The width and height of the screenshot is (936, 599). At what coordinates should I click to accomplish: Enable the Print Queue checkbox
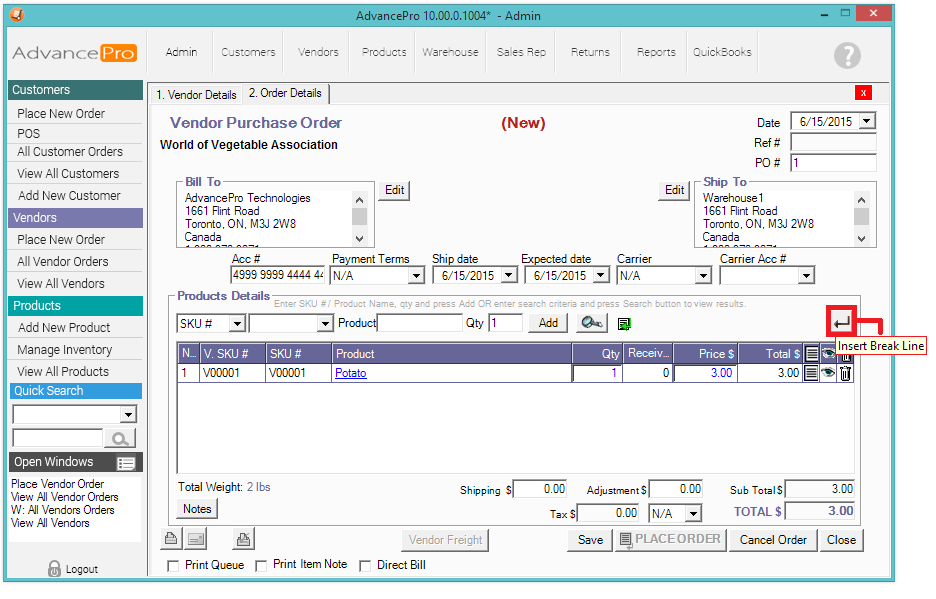(x=173, y=565)
